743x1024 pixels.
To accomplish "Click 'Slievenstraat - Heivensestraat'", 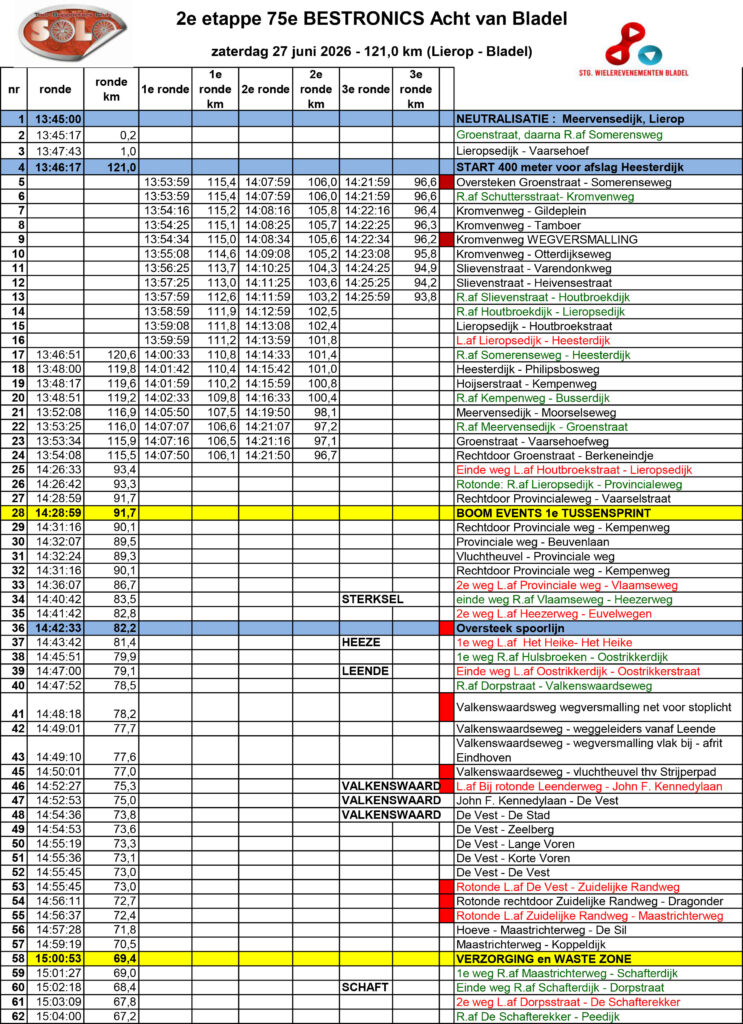I will point(534,283).
